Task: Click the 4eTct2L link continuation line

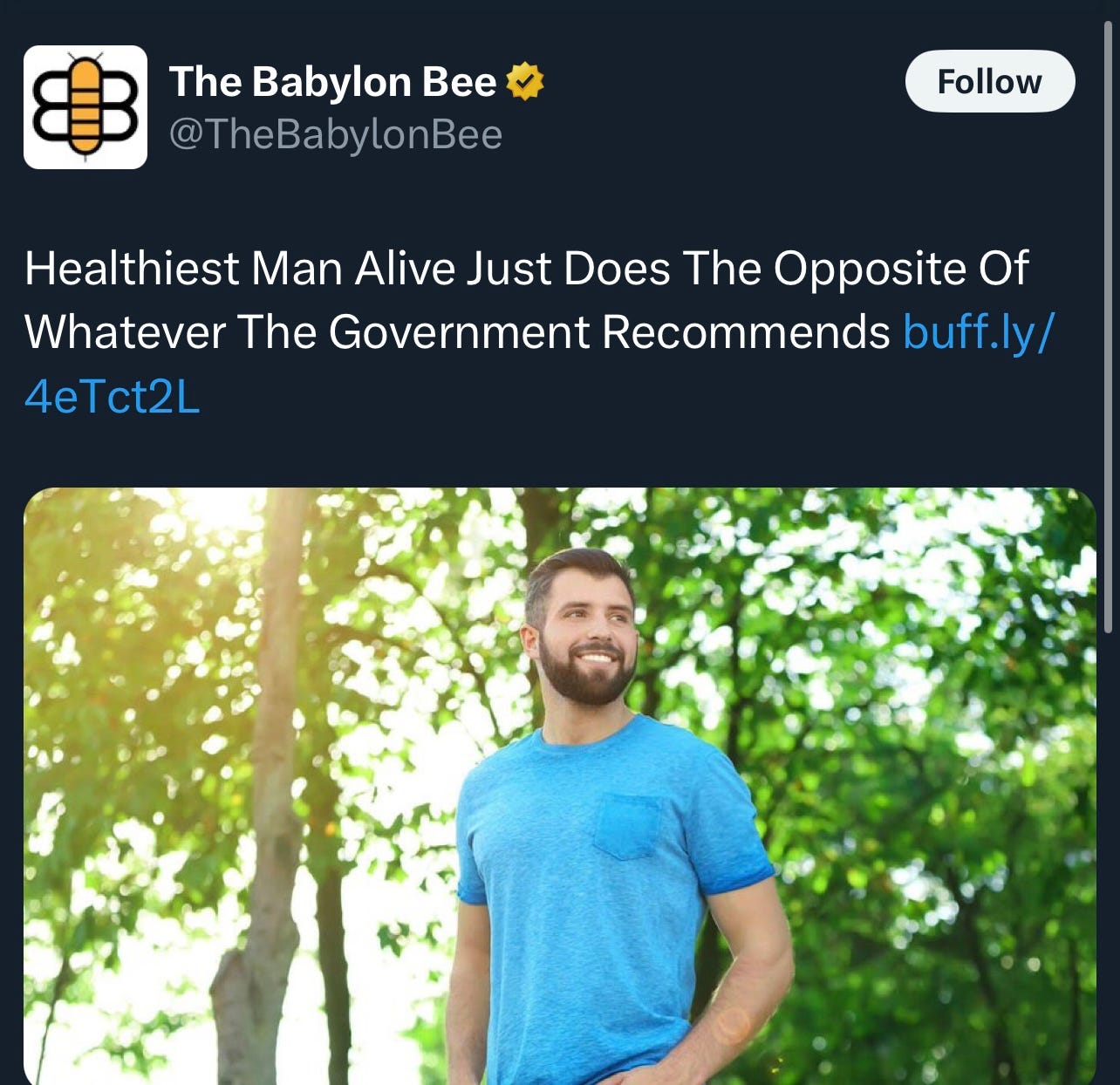Action: point(113,398)
